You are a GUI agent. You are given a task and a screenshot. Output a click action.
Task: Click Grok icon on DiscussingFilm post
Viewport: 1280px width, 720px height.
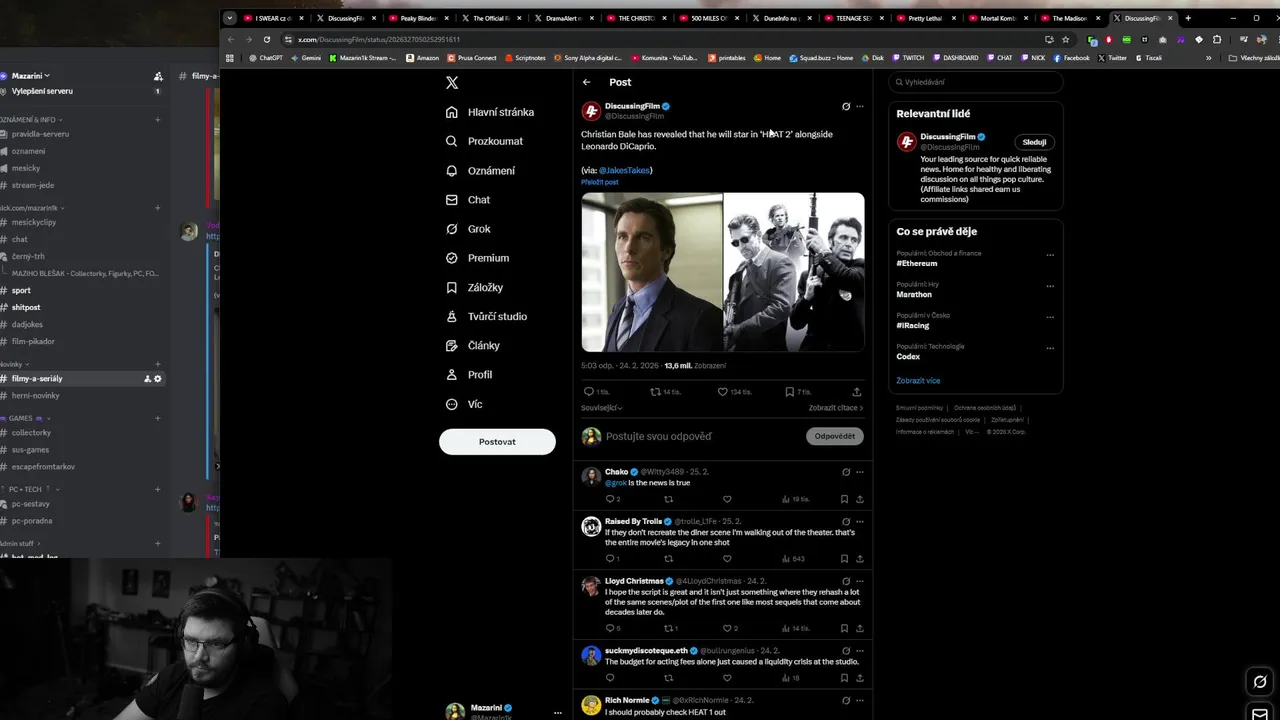tap(846, 106)
